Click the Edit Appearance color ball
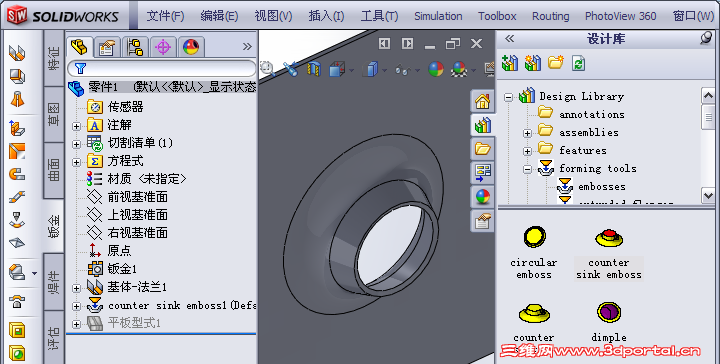The width and height of the screenshot is (720, 364). (436, 69)
